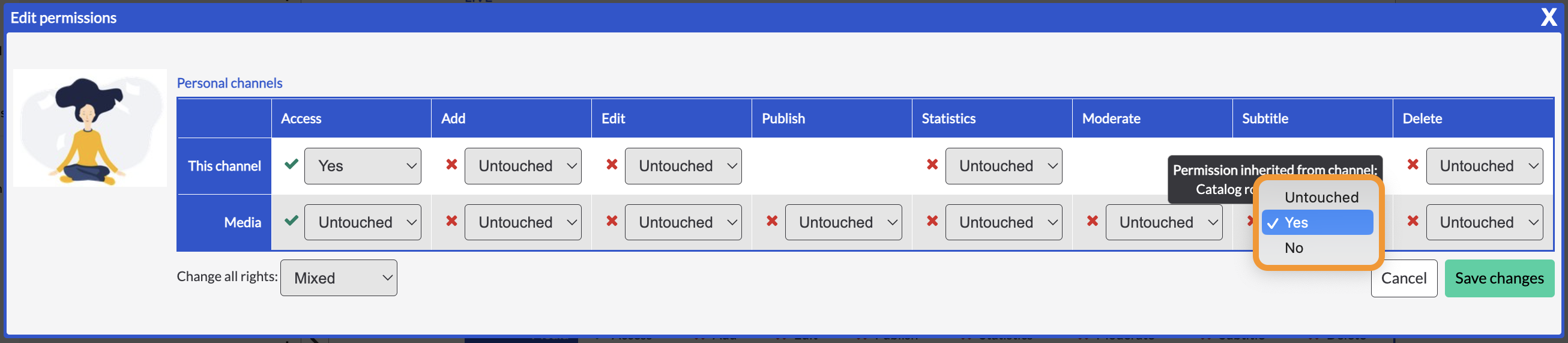
Task: Click the Cancel button
Action: tap(1404, 278)
